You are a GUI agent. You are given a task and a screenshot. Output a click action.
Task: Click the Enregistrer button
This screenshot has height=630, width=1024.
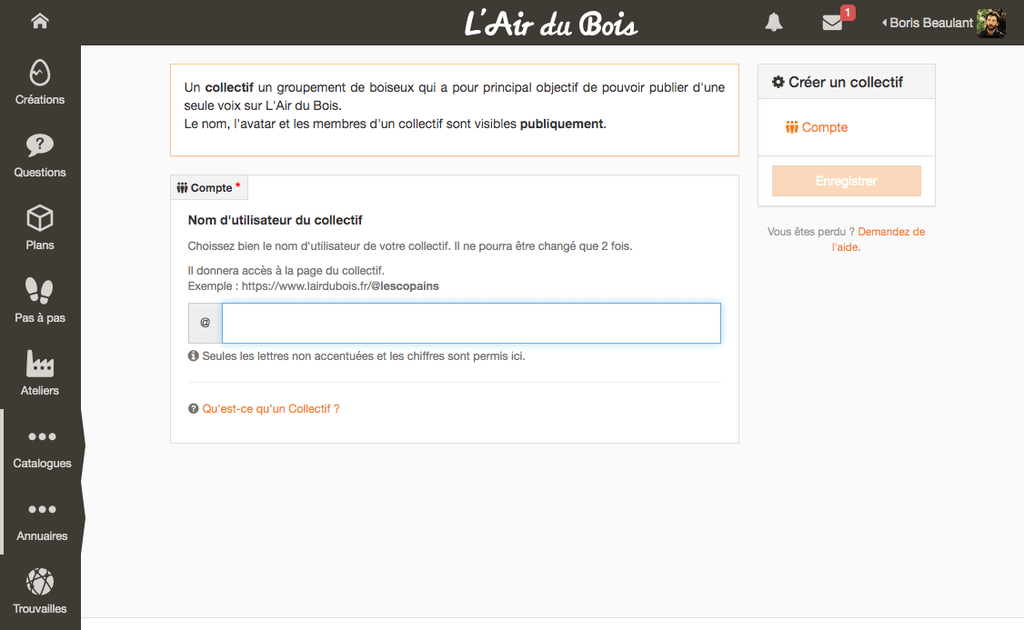pos(846,181)
